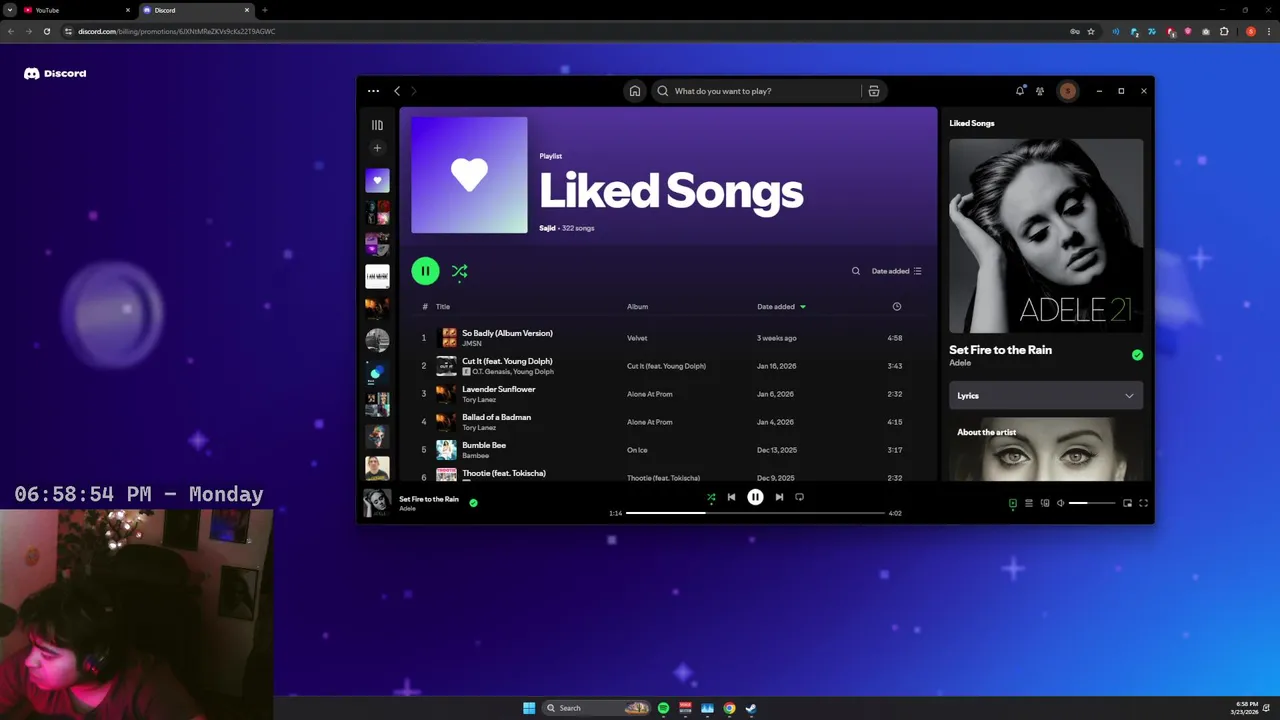The image size is (1280, 720).
Task: Toggle repeat mode
Action: [799, 497]
